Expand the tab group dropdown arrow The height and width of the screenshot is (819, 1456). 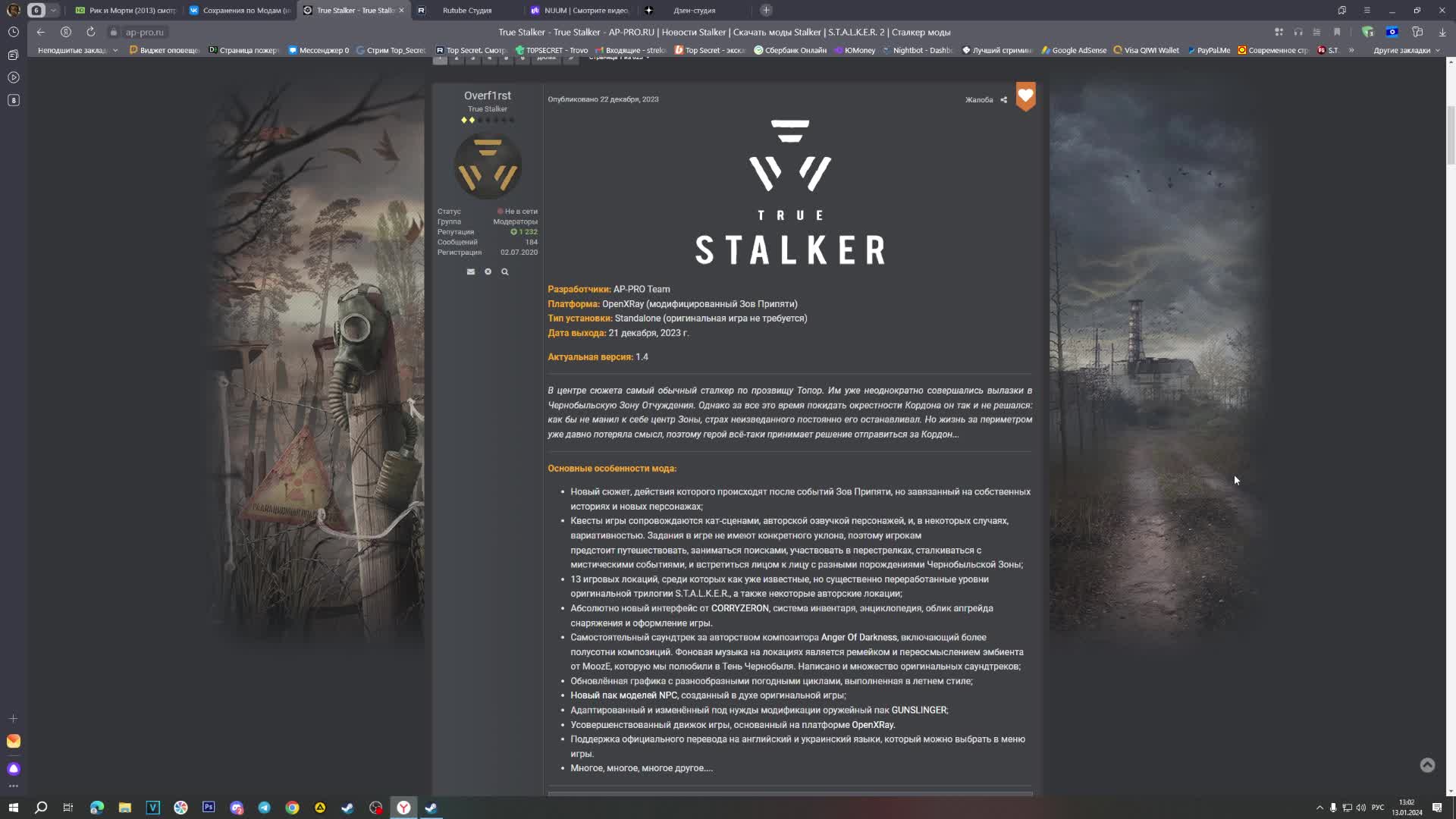(x=53, y=10)
